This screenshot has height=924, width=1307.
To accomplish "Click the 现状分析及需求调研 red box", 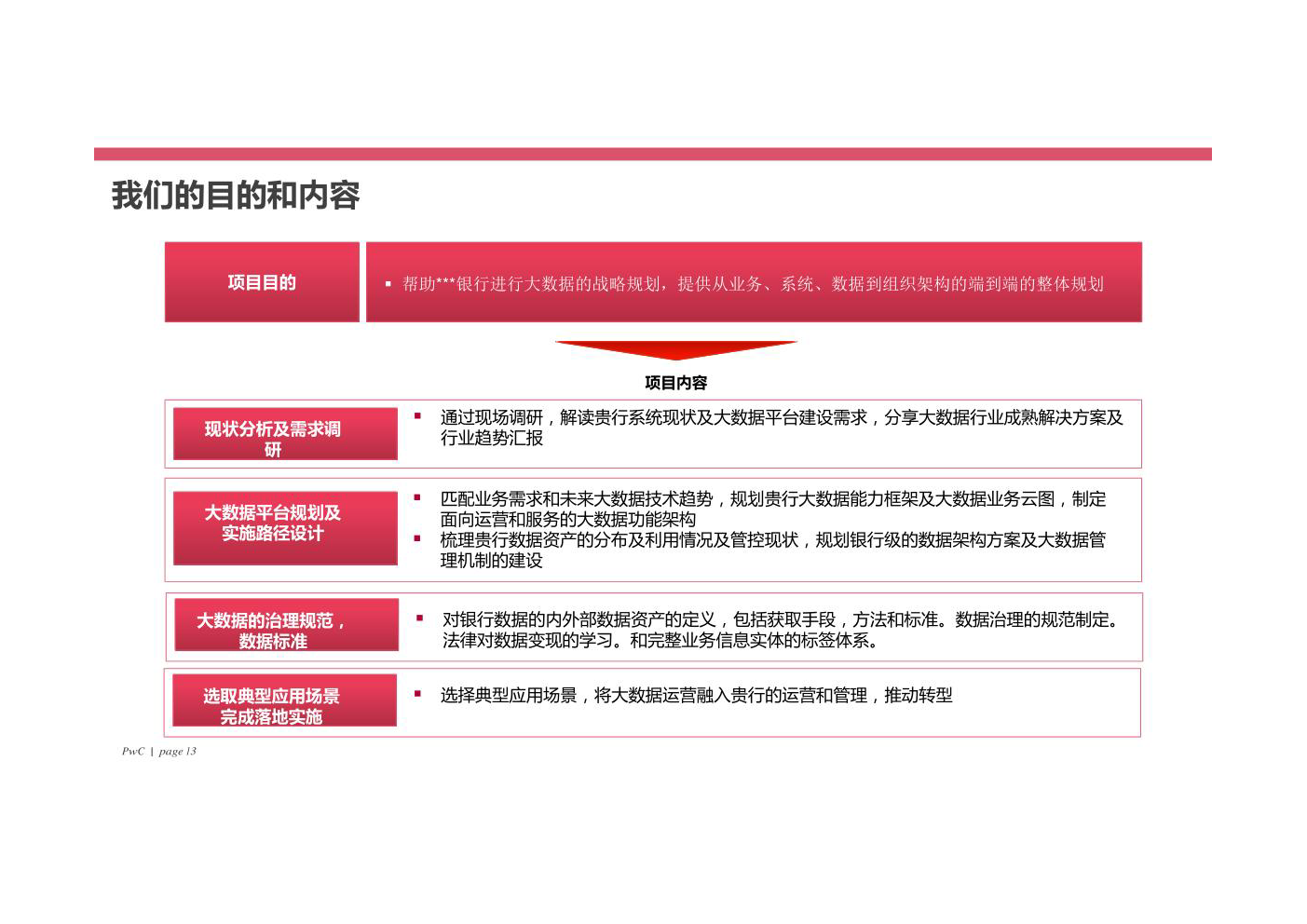I will 285,434.
